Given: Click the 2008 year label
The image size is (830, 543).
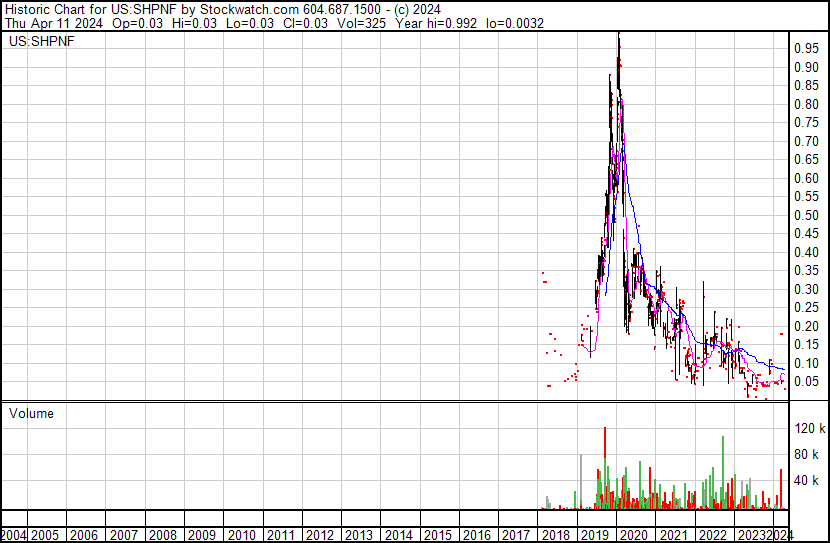Looking at the screenshot, I should [163, 535].
